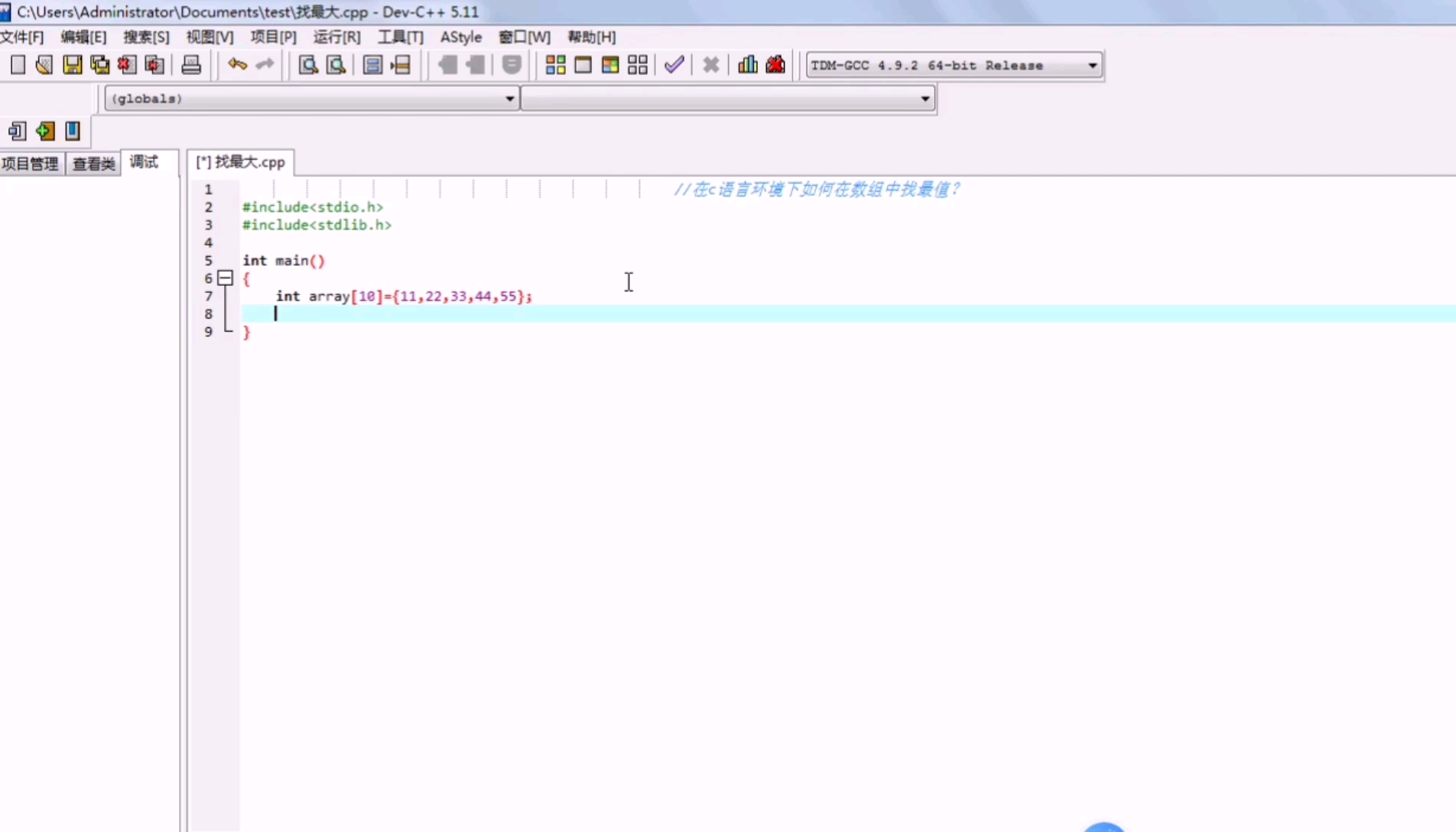Switch to the 项目管理 panel tab

(30, 164)
